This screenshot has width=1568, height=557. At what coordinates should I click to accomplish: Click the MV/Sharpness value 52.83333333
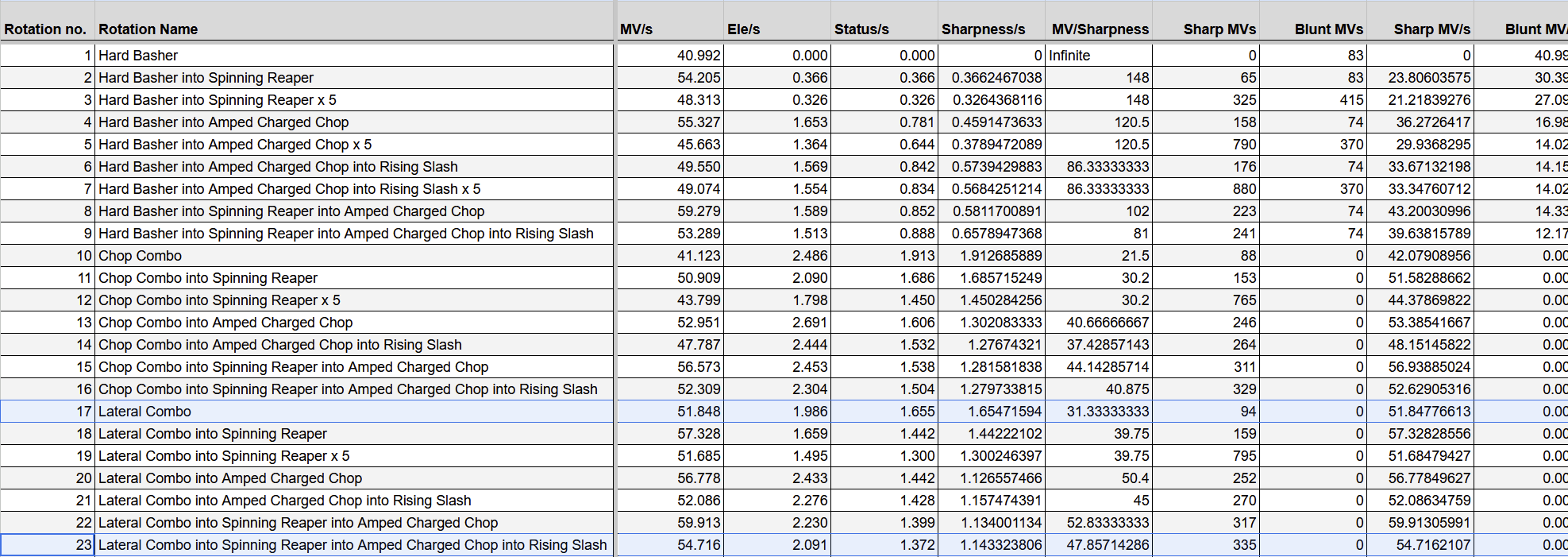[x=1099, y=523]
